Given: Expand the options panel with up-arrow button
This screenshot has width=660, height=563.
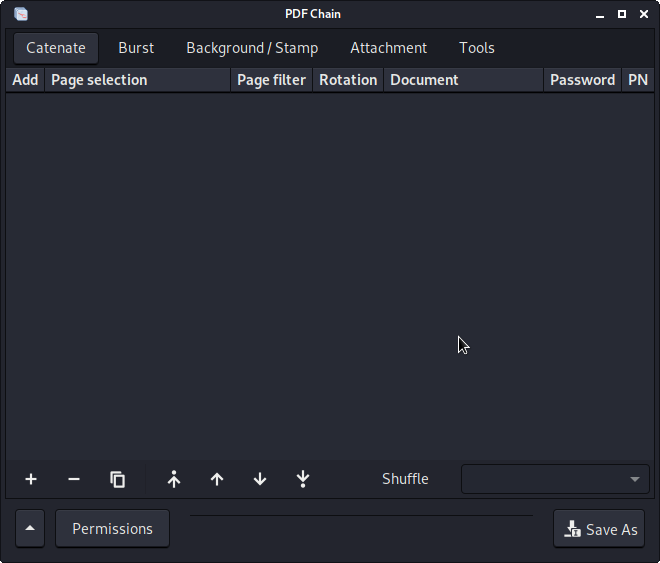Looking at the screenshot, I should pos(30,528).
